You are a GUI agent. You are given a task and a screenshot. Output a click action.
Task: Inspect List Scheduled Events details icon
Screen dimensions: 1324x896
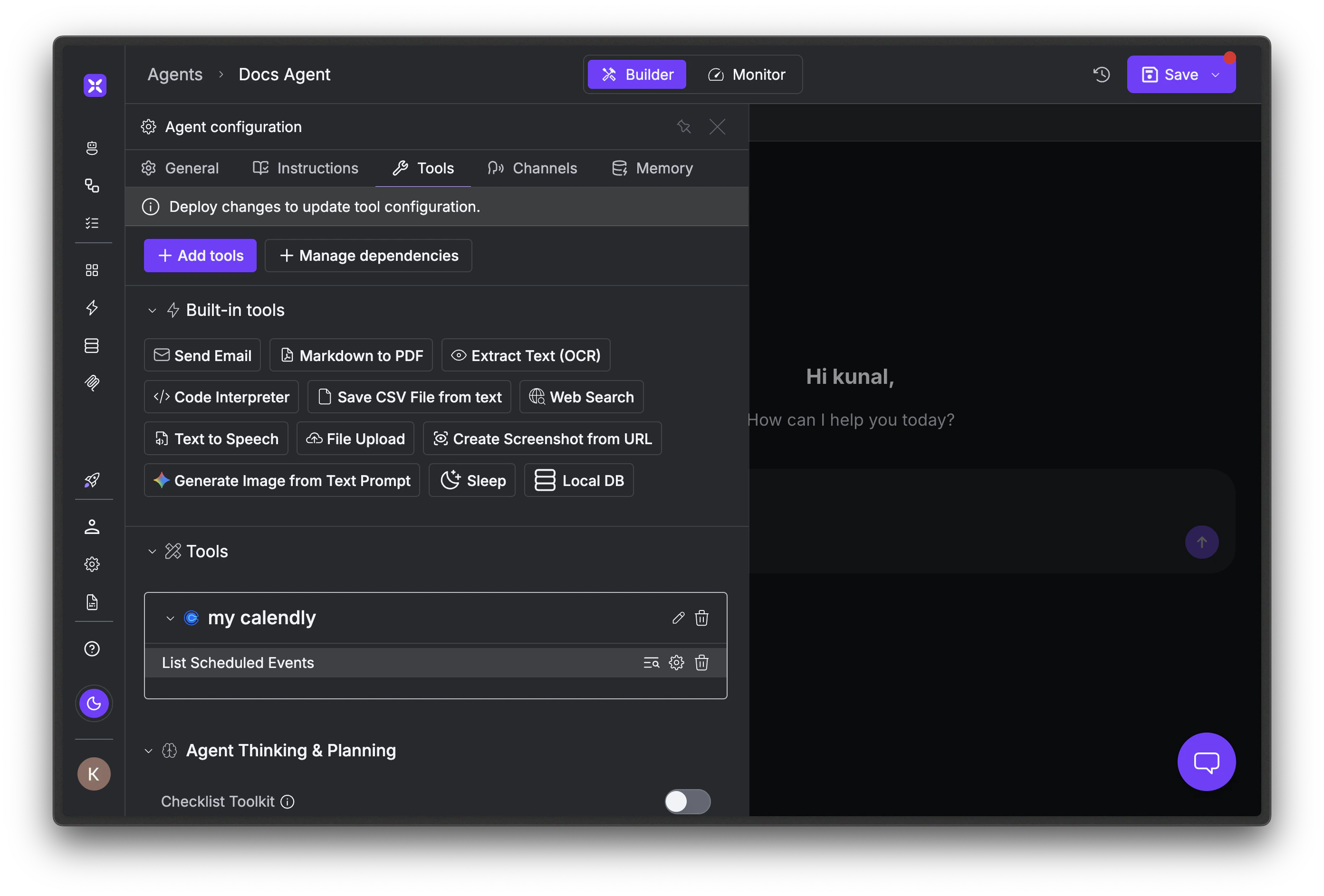(651, 662)
